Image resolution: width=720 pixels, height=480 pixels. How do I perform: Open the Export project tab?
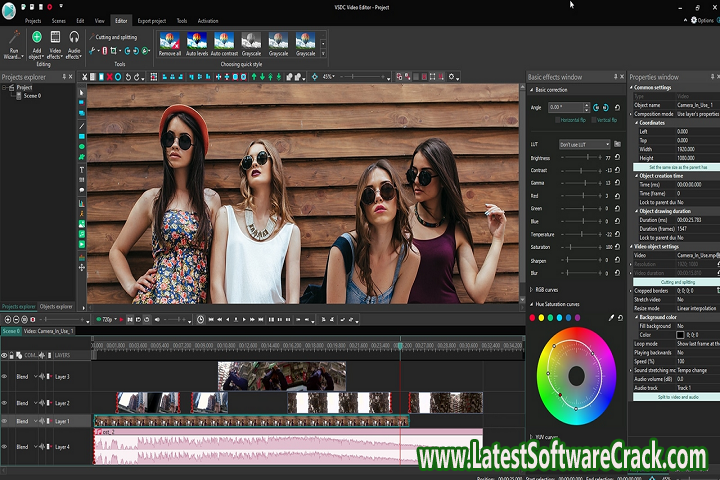[x=151, y=20]
